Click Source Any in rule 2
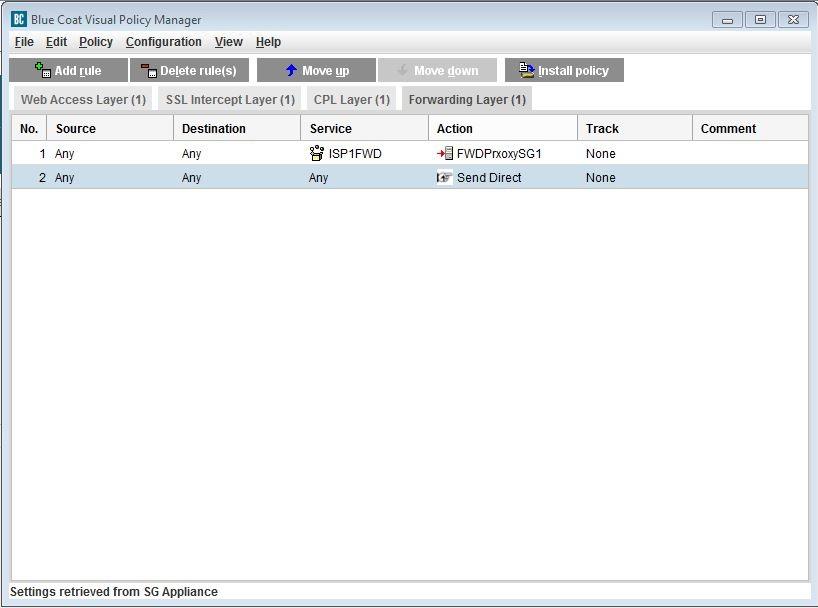 pos(65,177)
